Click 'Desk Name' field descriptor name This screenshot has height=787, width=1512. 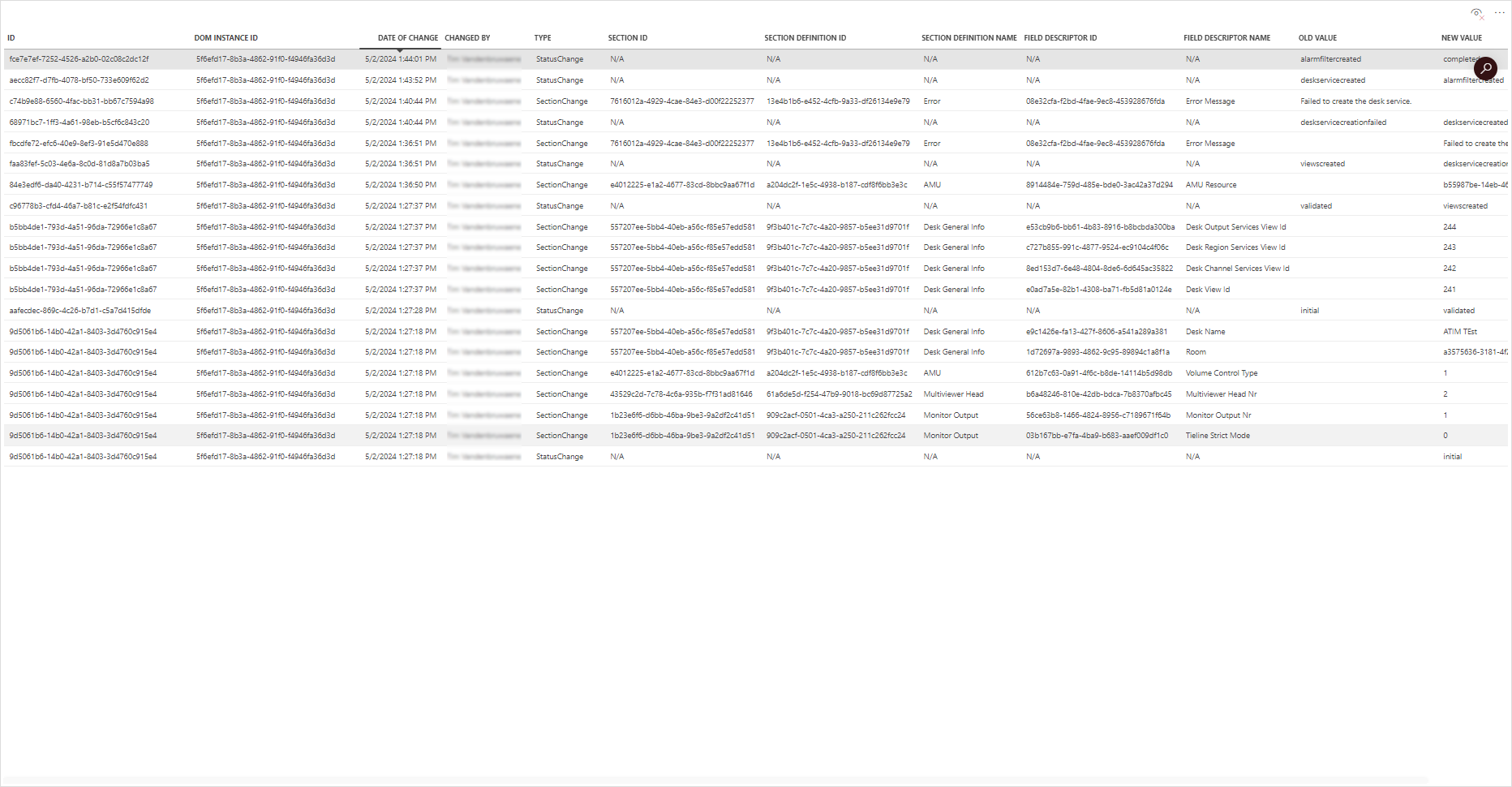coord(1205,332)
